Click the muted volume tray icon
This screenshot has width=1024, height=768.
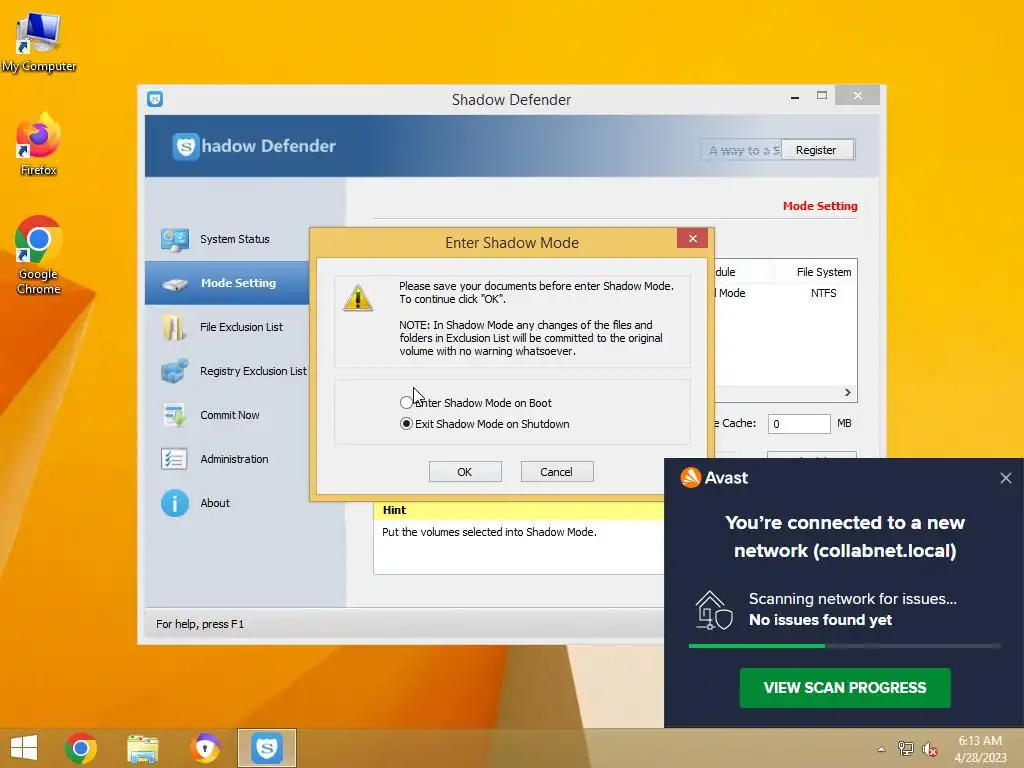pos(929,749)
